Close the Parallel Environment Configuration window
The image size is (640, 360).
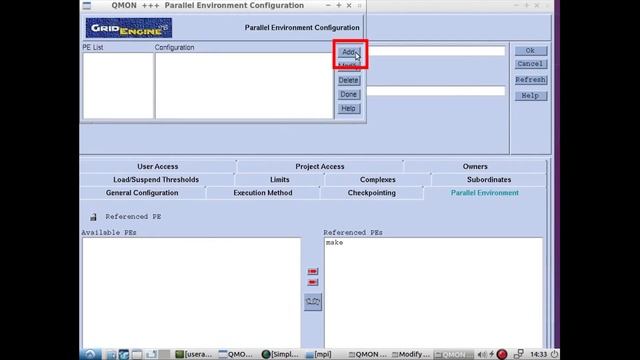349,6
